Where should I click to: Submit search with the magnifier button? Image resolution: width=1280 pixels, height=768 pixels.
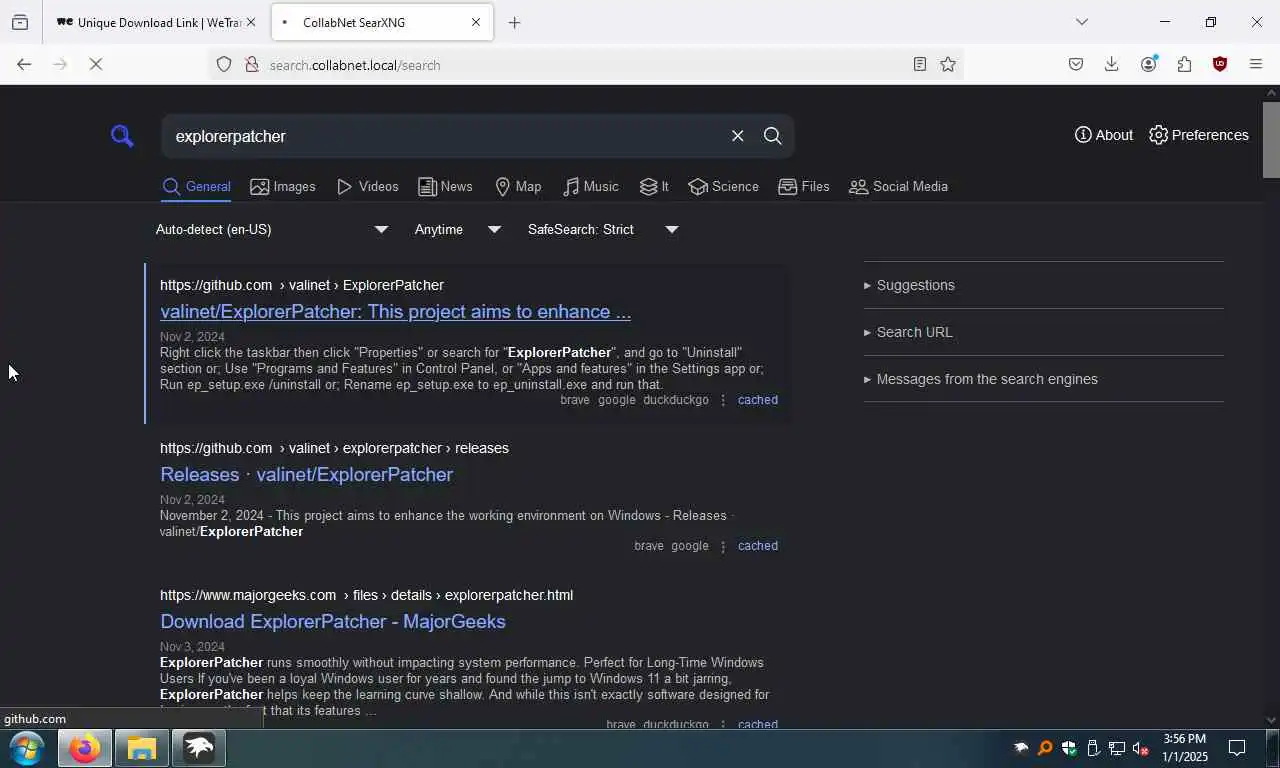click(773, 136)
